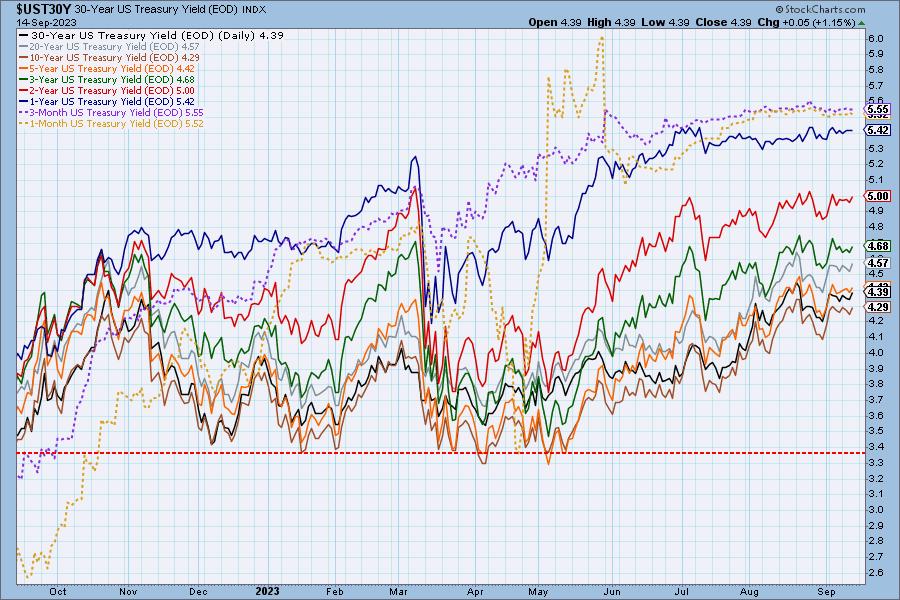Select the 1-Year US Treasury Yield legend entry
Viewport: 900px width, 600px height.
107,101
